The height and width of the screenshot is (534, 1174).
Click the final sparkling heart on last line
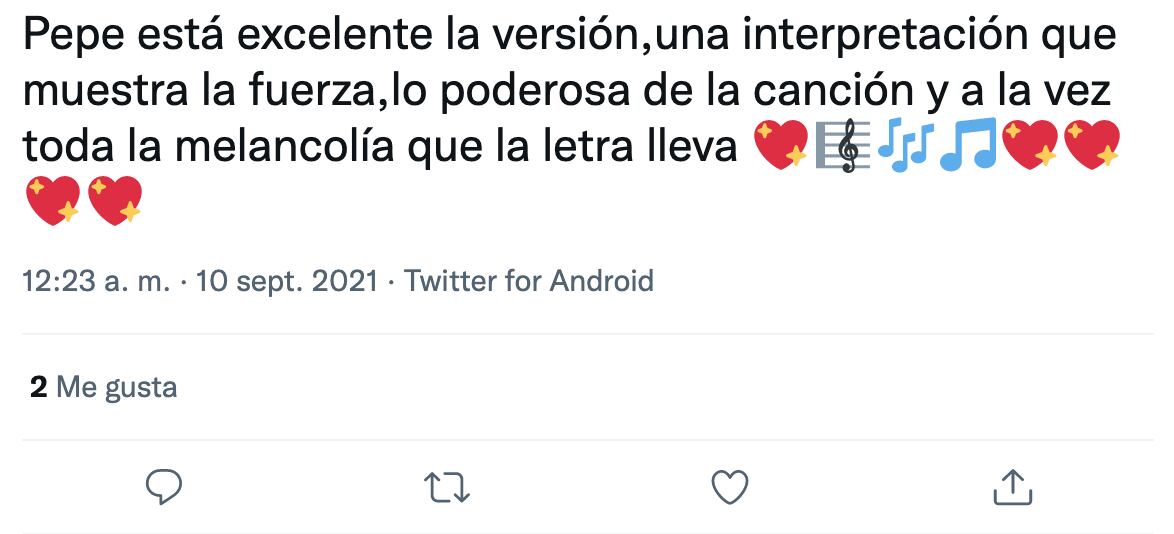[115, 201]
